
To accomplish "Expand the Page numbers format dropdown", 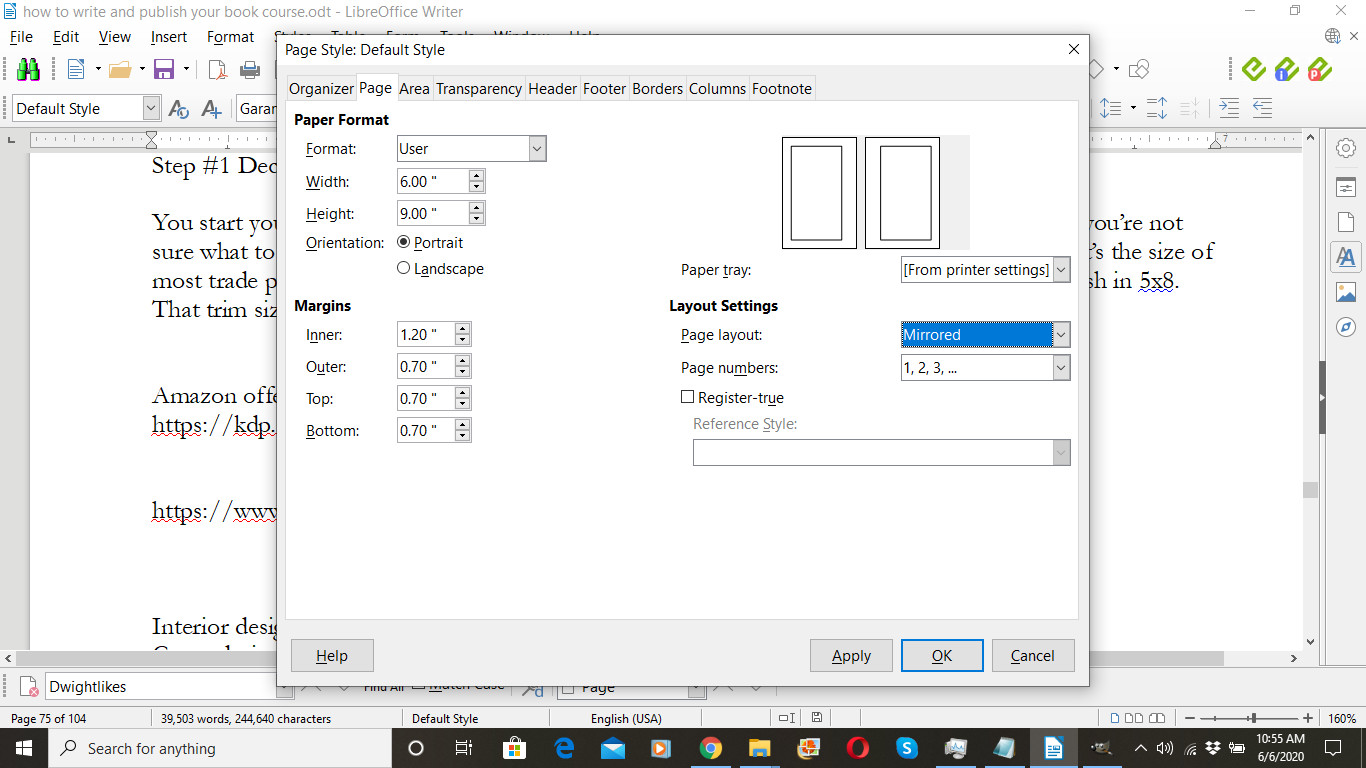I will click(1061, 368).
